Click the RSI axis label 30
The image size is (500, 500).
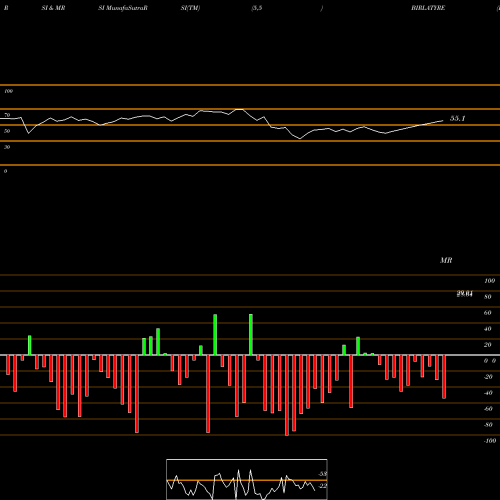point(7,147)
